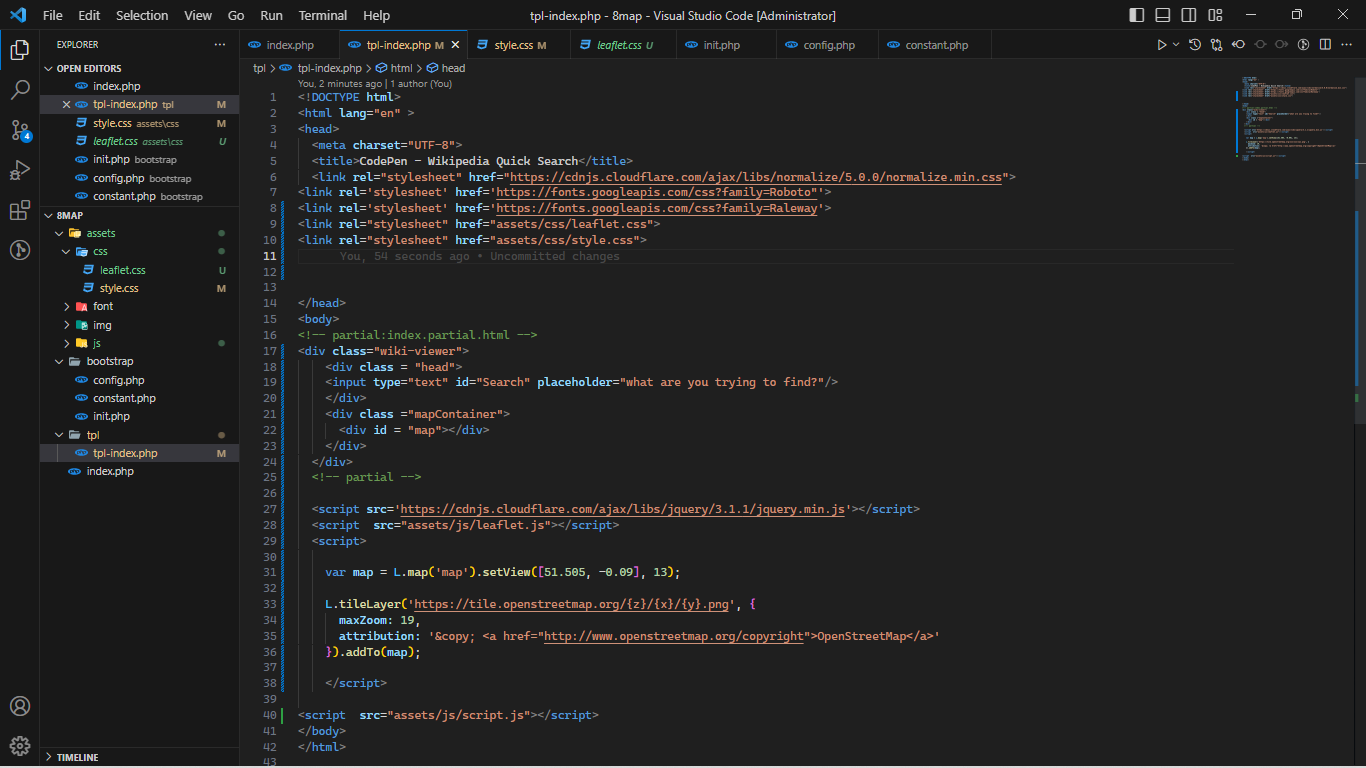Open the Edit menu
This screenshot has height=768, width=1366.
(x=89, y=15)
